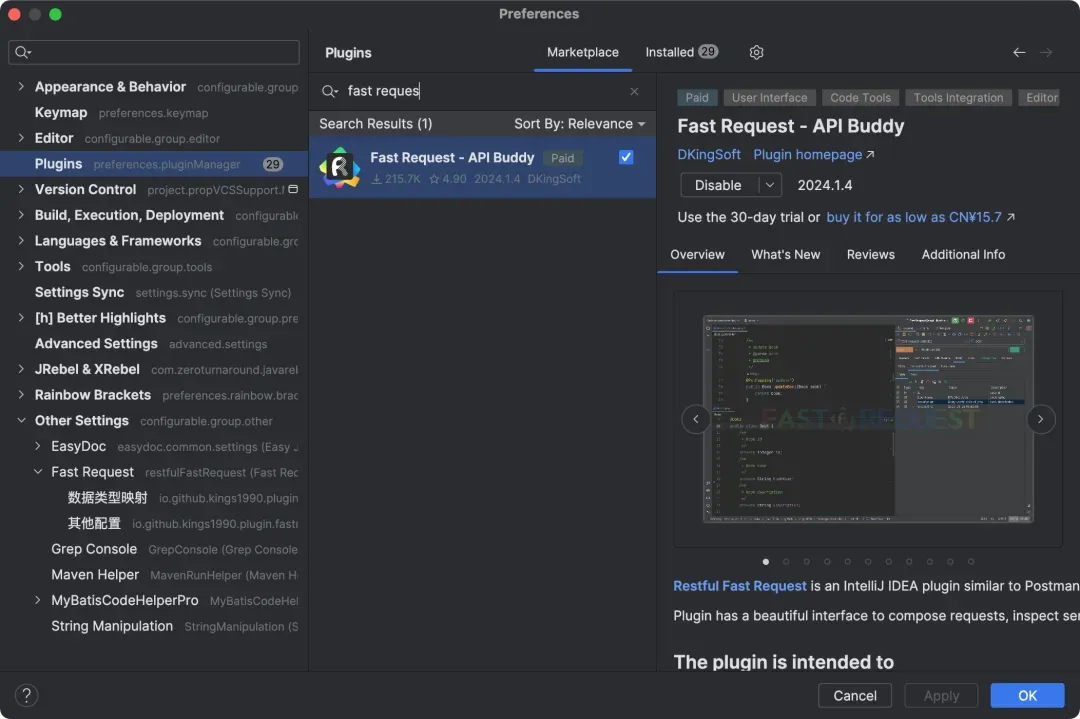
Task: Select the String Manipulation entry
Action: 154,626
